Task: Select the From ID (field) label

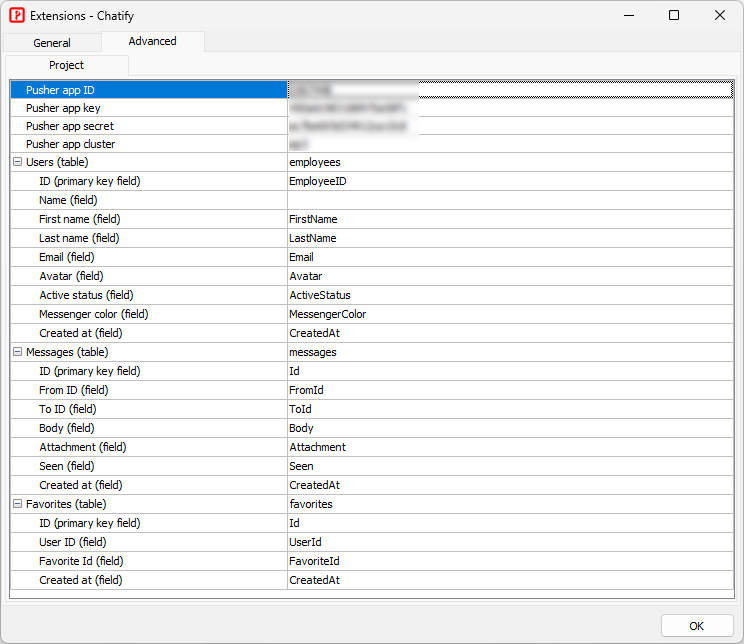Action: click(74, 390)
